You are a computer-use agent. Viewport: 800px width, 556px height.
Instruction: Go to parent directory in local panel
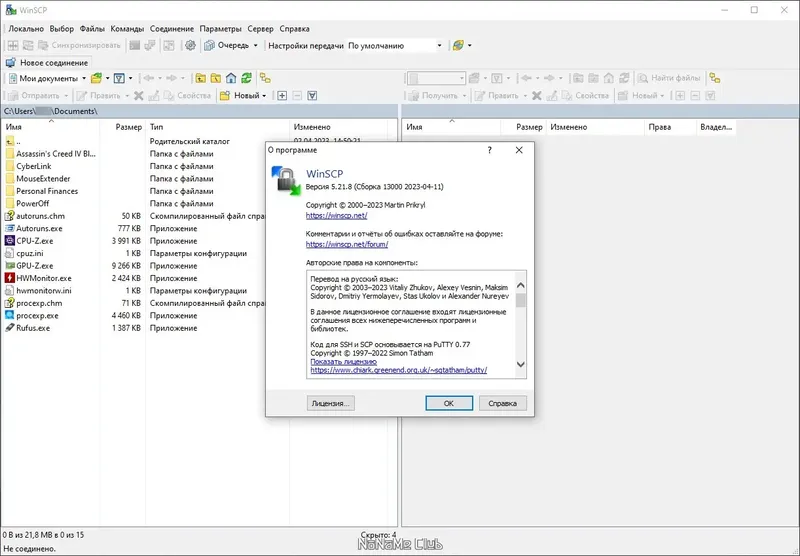201,78
